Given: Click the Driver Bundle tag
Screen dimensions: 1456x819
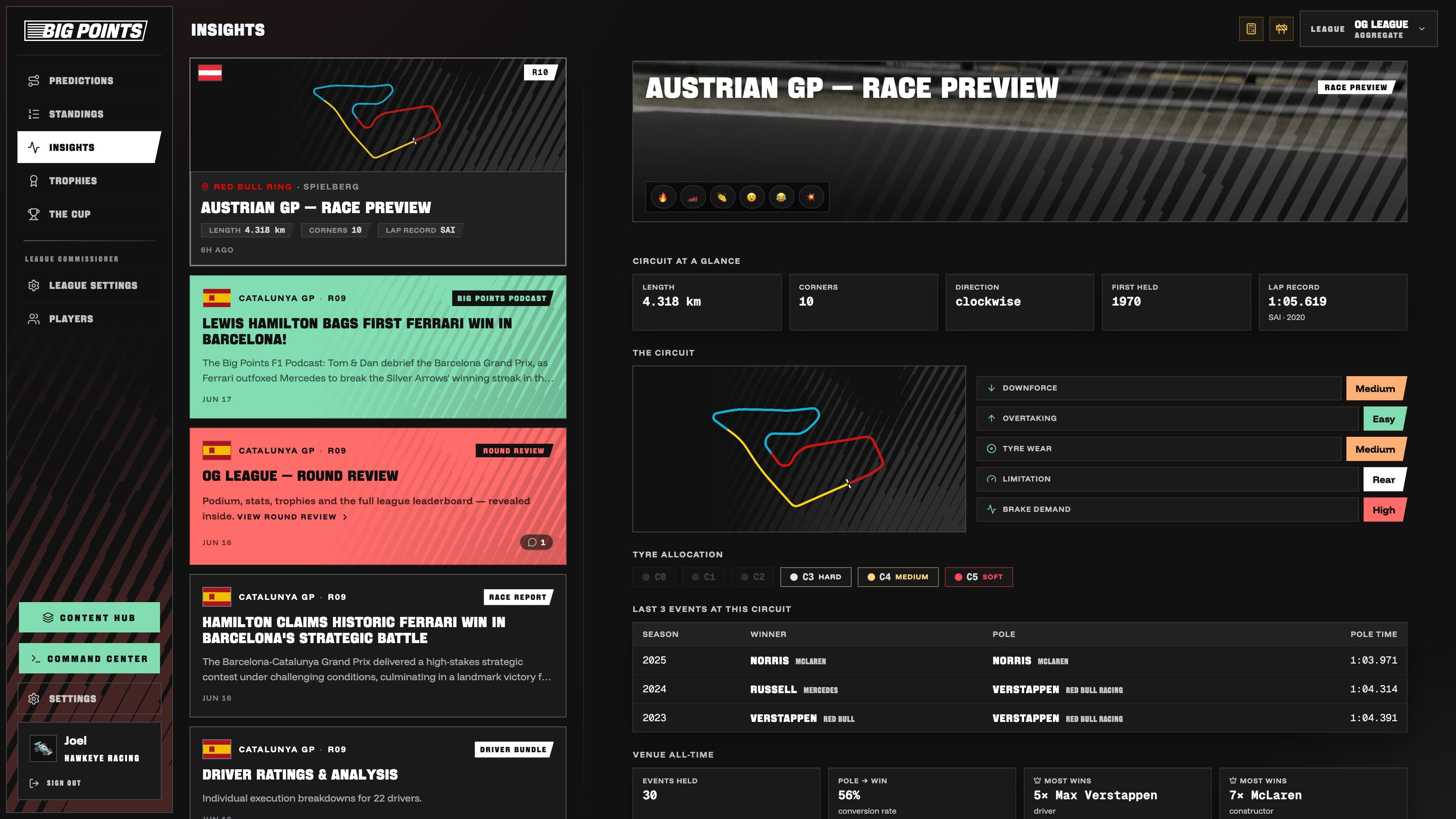Looking at the screenshot, I should pos(513,750).
